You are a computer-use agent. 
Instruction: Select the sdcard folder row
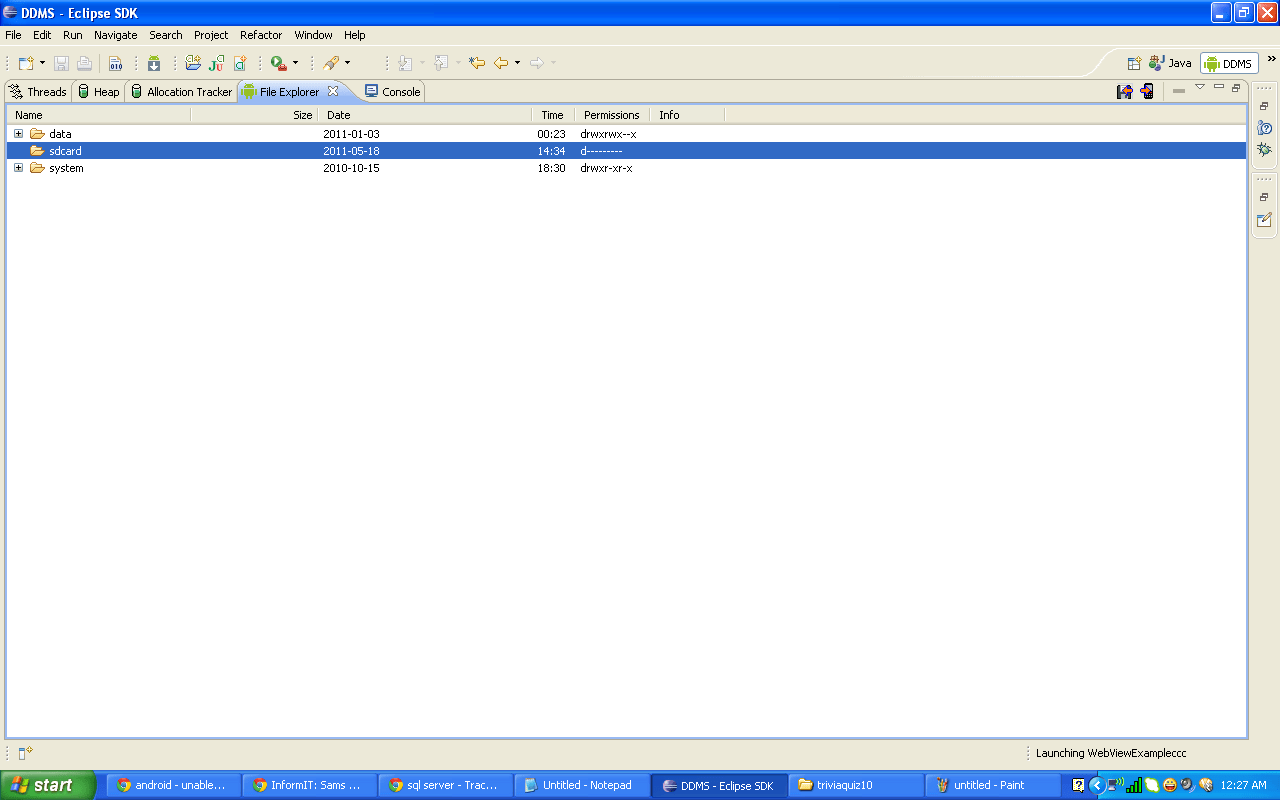point(626,151)
